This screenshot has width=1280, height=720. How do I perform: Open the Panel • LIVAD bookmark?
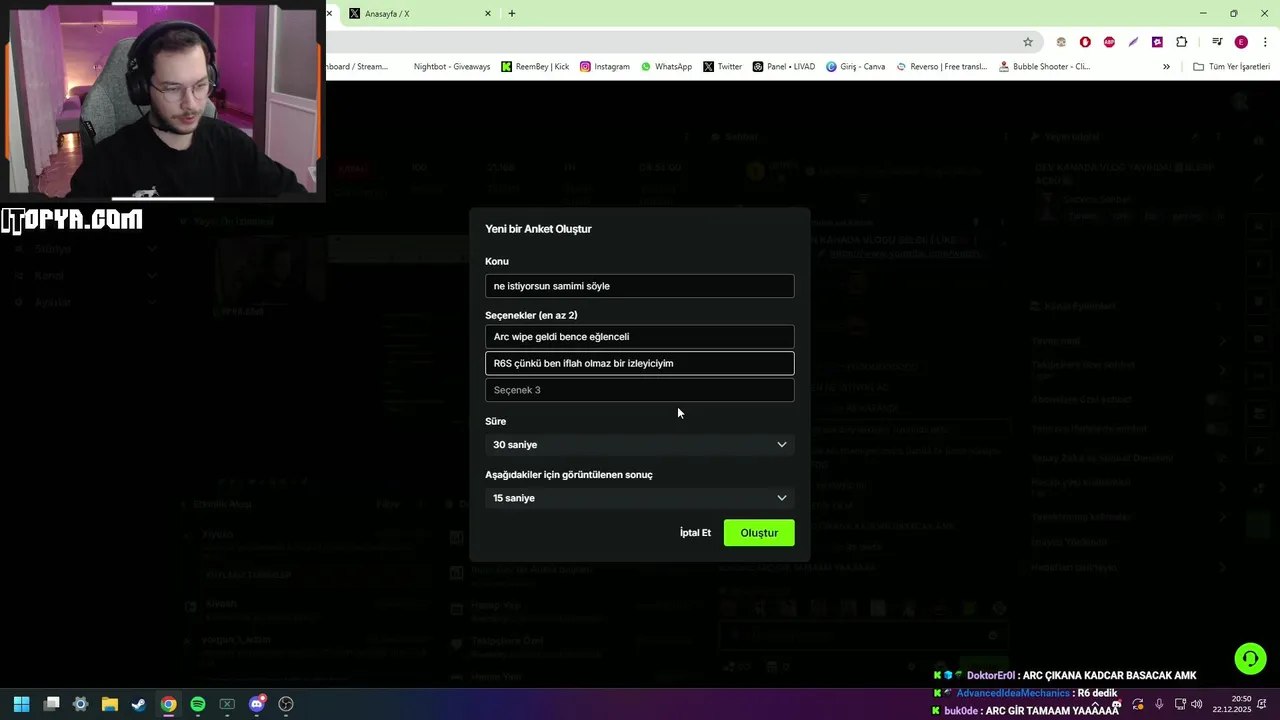pyautogui.click(x=783, y=67)
